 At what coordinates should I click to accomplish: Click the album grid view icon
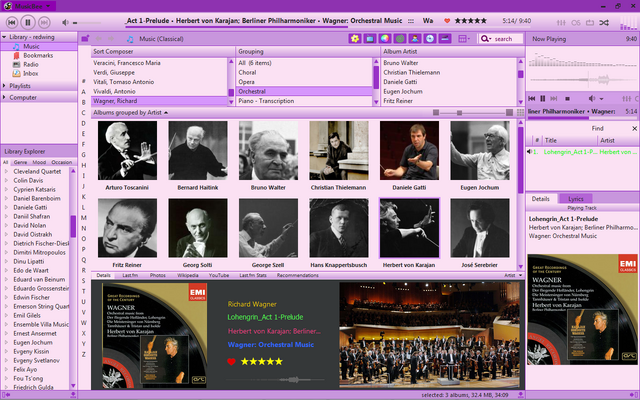pyautogui.click(x=520, y=113)
